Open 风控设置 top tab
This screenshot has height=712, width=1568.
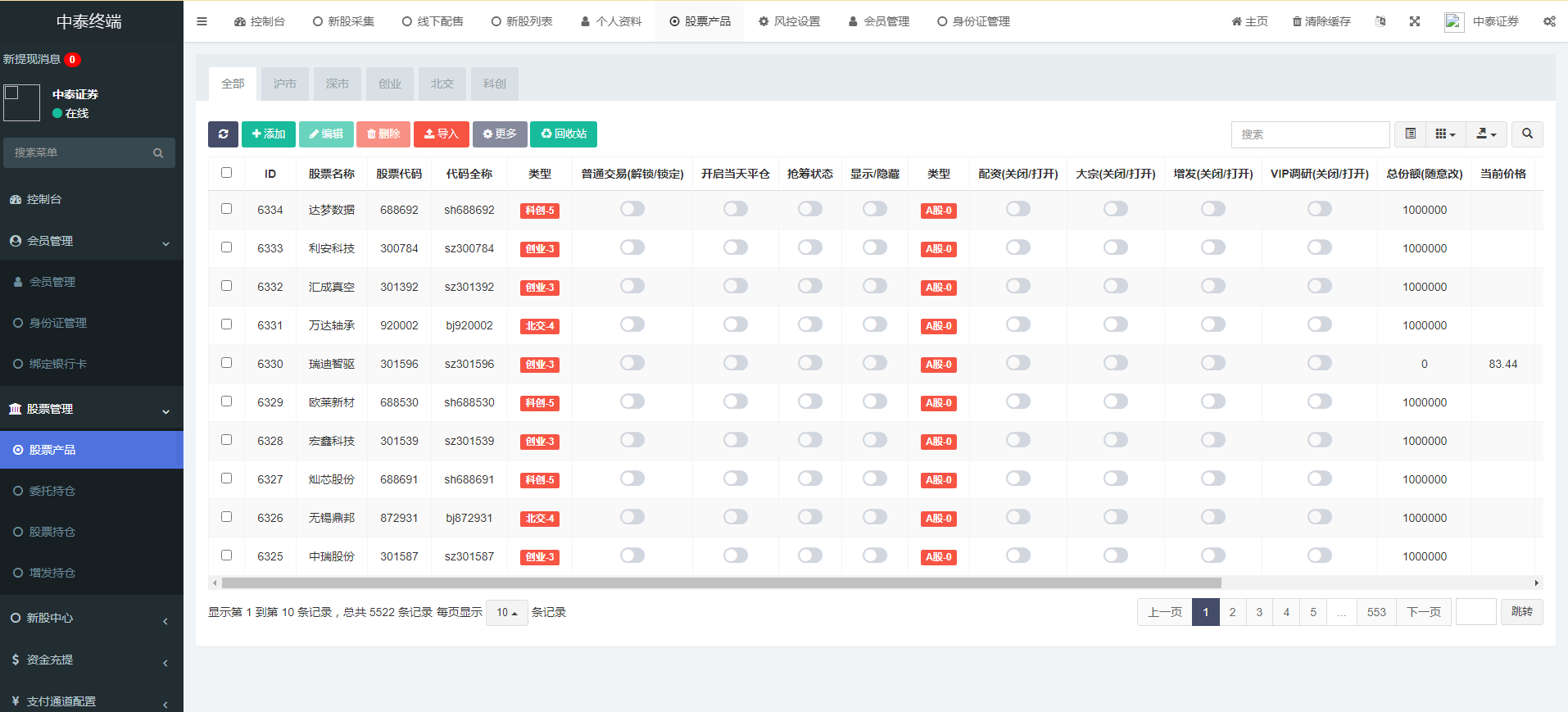point(789,21)
